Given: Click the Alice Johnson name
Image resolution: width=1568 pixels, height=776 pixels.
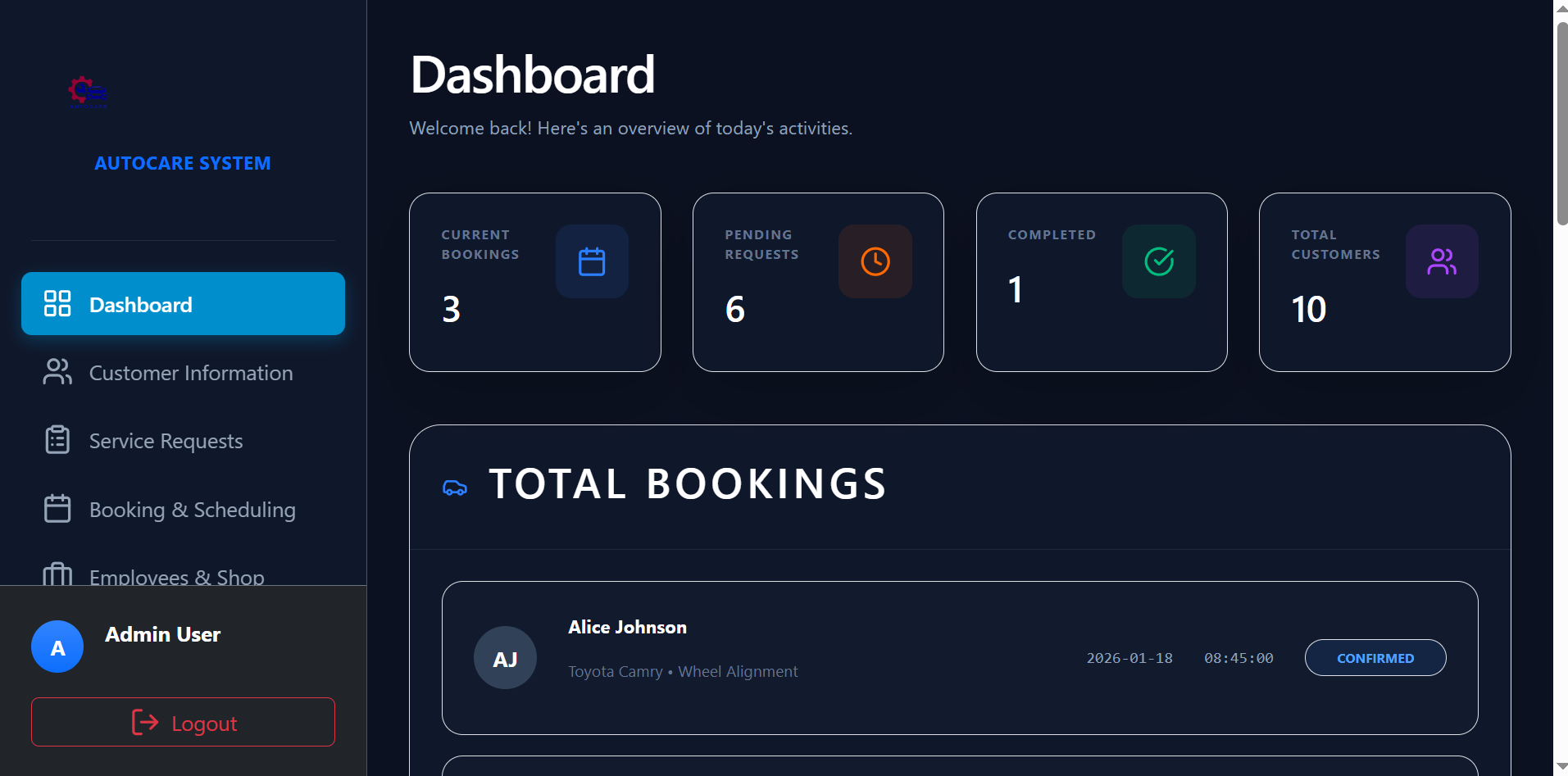Looking at the screenshot, I should 628,627.
